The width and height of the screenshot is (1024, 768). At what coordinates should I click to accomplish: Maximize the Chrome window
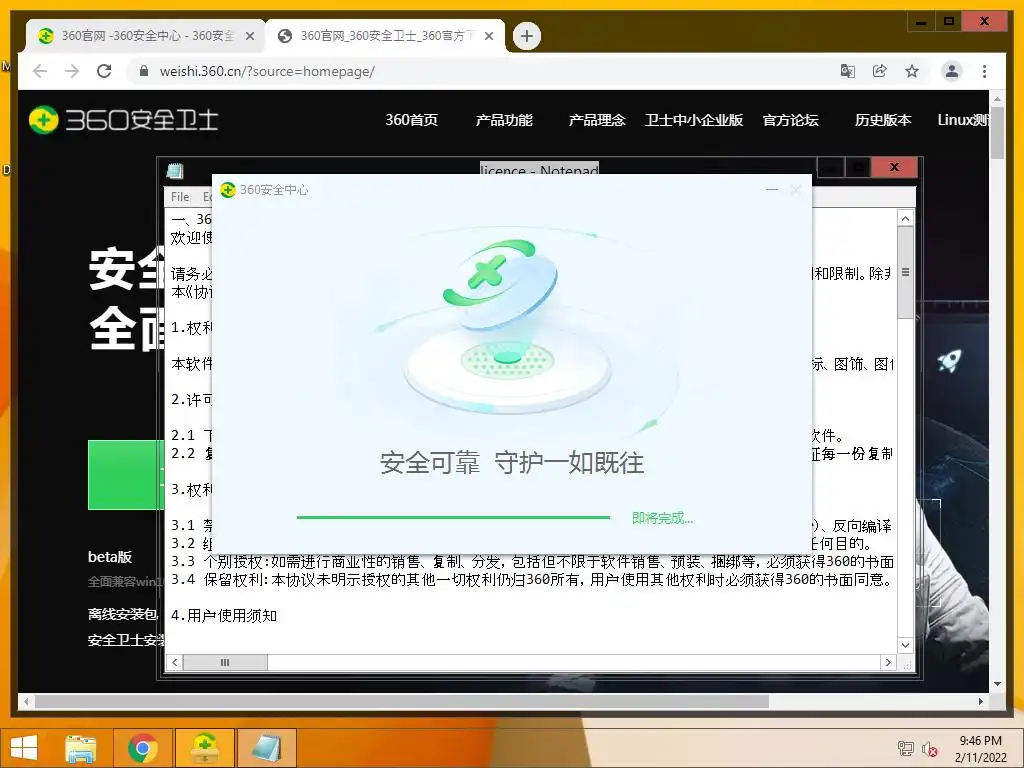(x=949, y=22)
